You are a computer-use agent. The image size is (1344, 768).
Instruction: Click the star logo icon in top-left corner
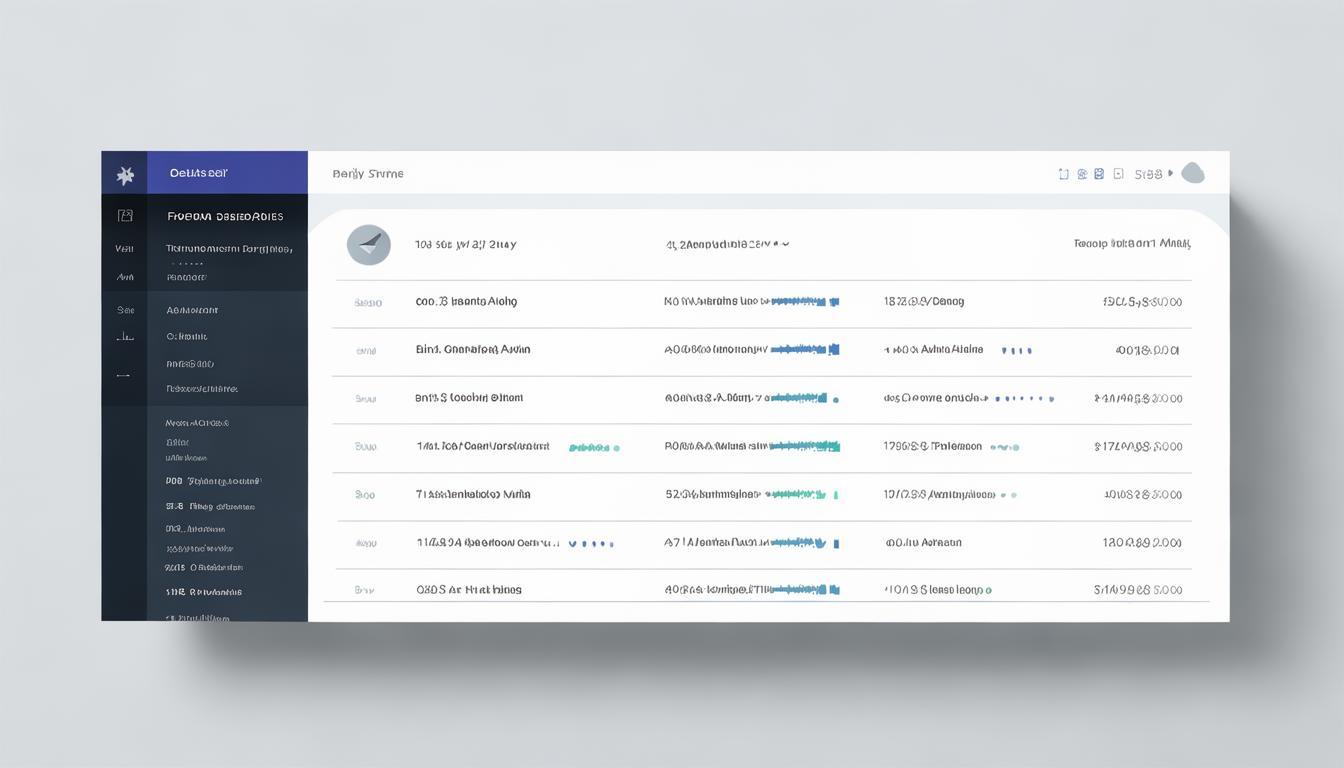(x=125, y=175)
